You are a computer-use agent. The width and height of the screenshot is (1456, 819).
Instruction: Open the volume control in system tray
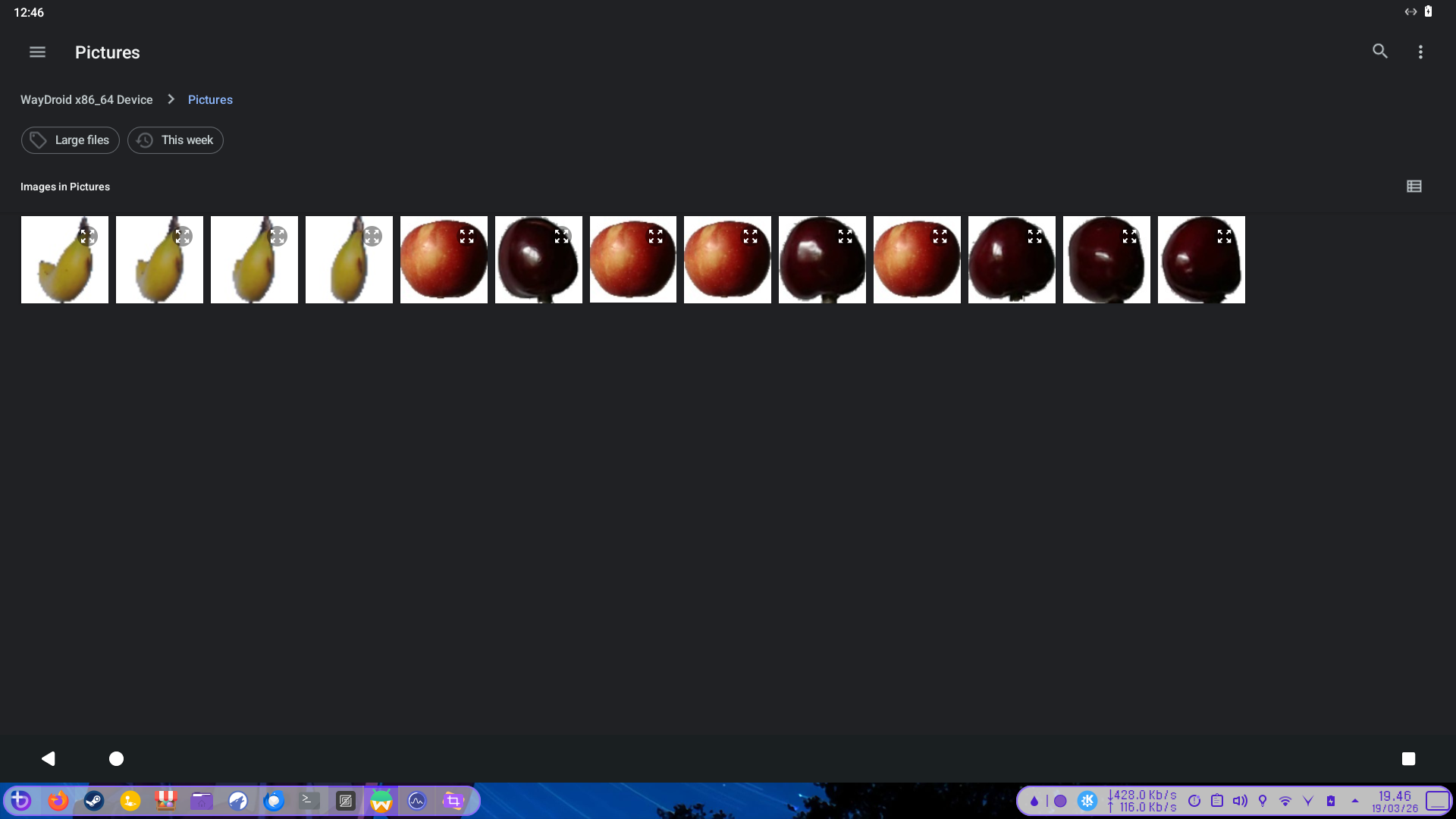pos(1240,801)
